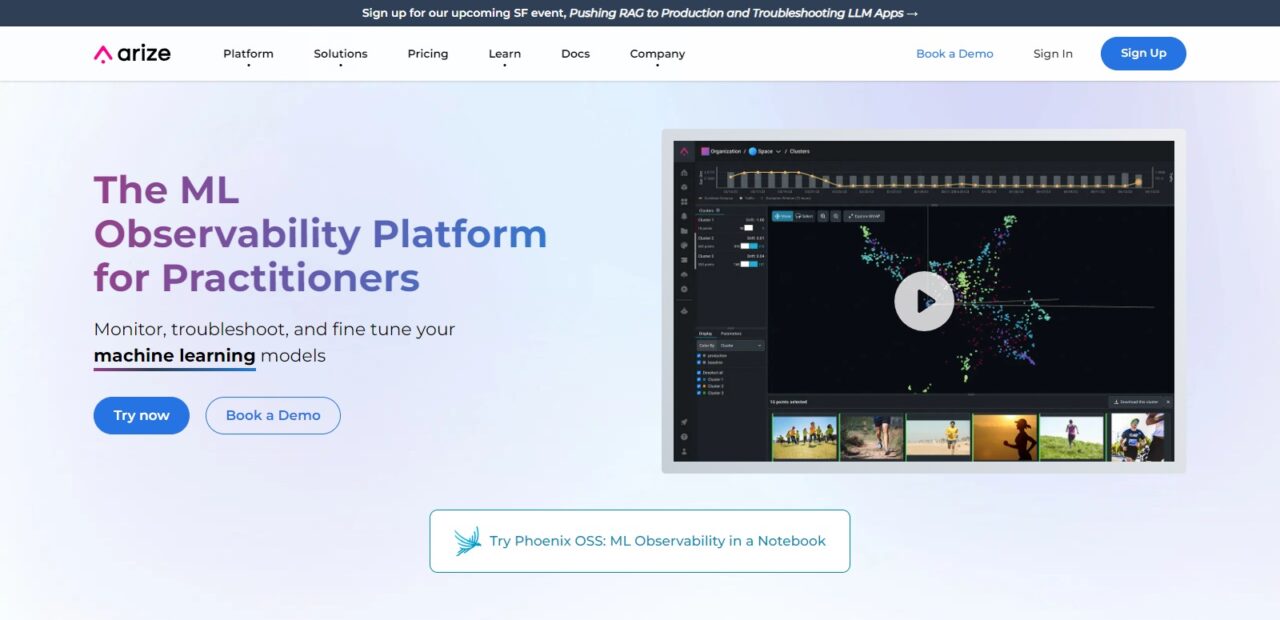
Task: Click trail running legs thumbnail
Action: pos(872,437)
